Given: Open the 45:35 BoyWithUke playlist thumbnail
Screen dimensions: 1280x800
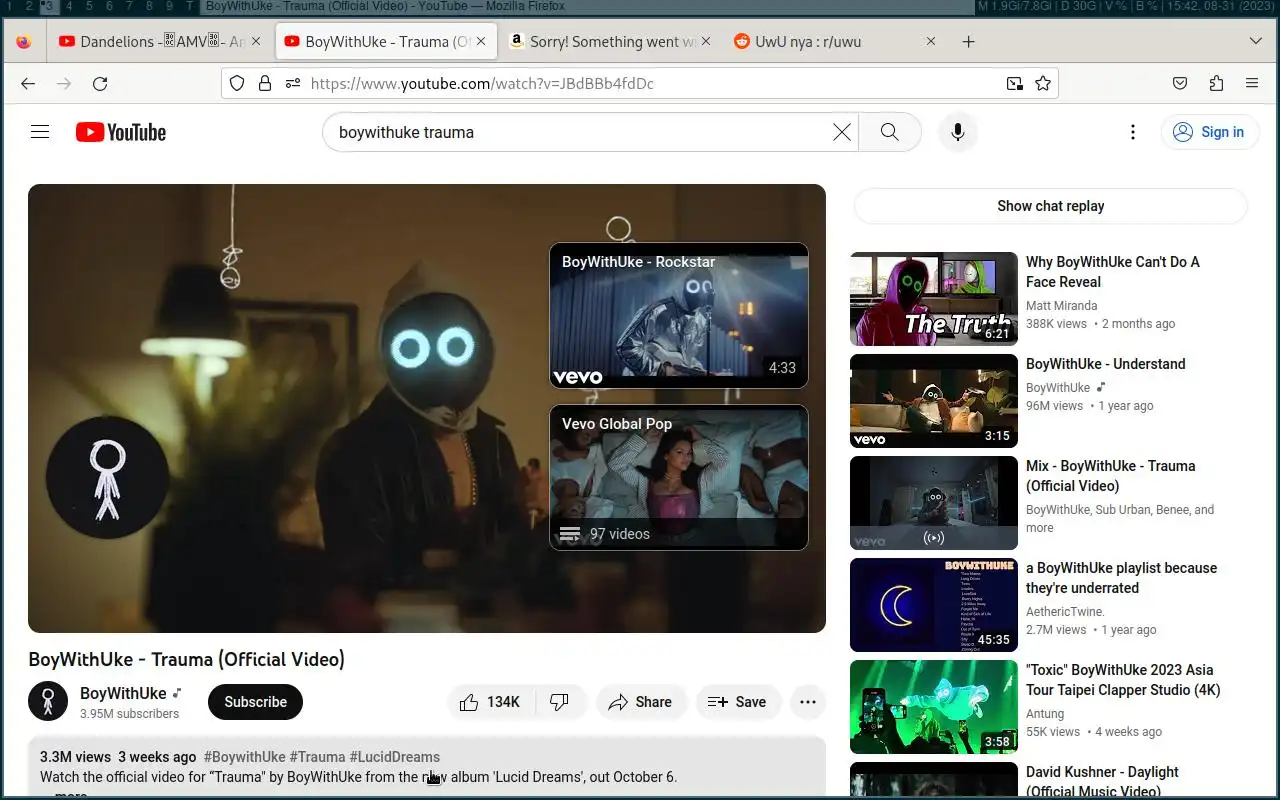Looking at the screenshot, I should [x=934, y=605].
